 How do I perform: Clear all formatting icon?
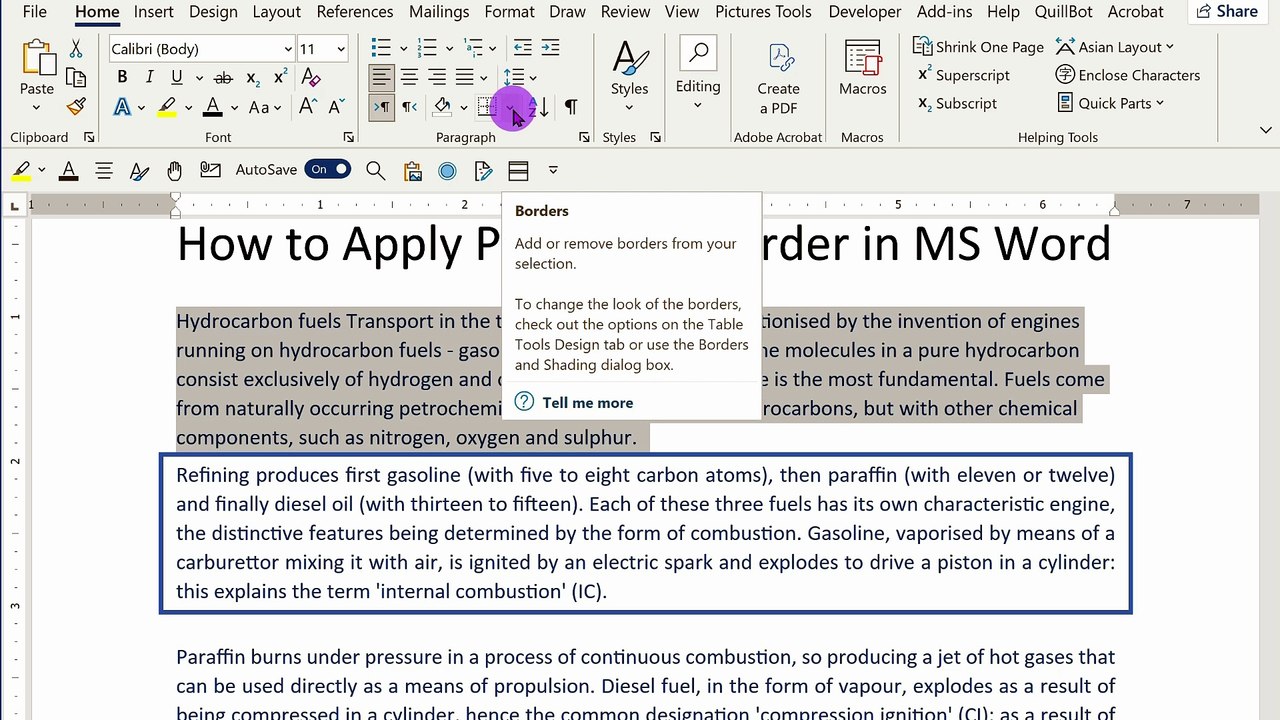pos(311,77)
